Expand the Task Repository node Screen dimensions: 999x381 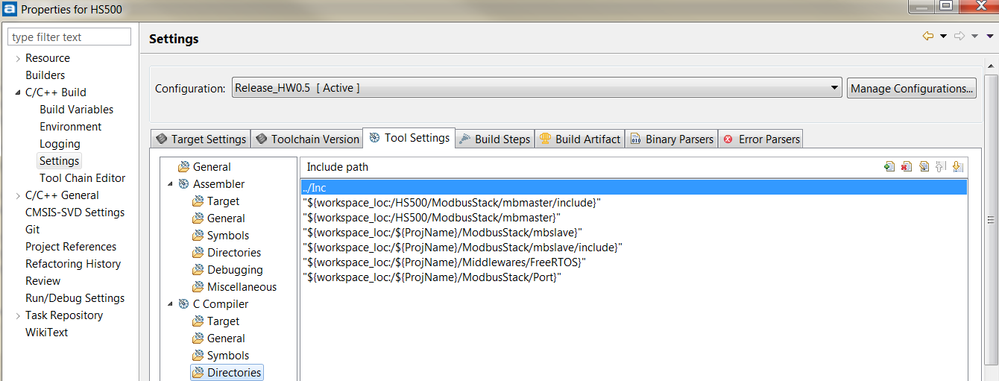17,315
